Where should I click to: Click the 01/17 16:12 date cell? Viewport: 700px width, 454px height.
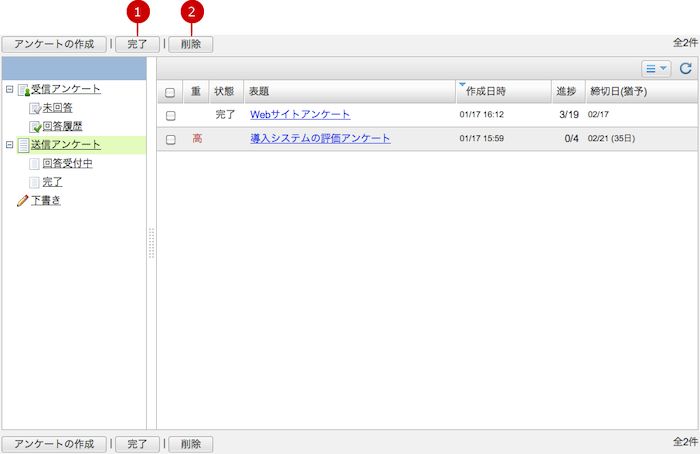482,114
